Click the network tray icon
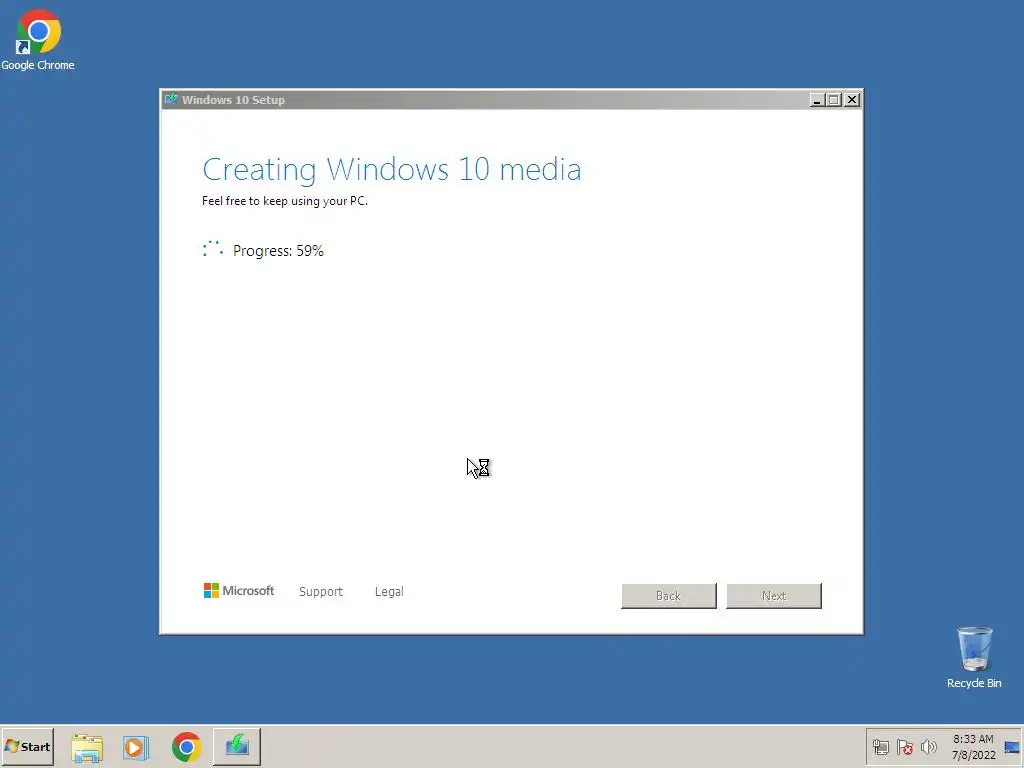Viewport: 1024px width, 768px height. tap(881, 747)
